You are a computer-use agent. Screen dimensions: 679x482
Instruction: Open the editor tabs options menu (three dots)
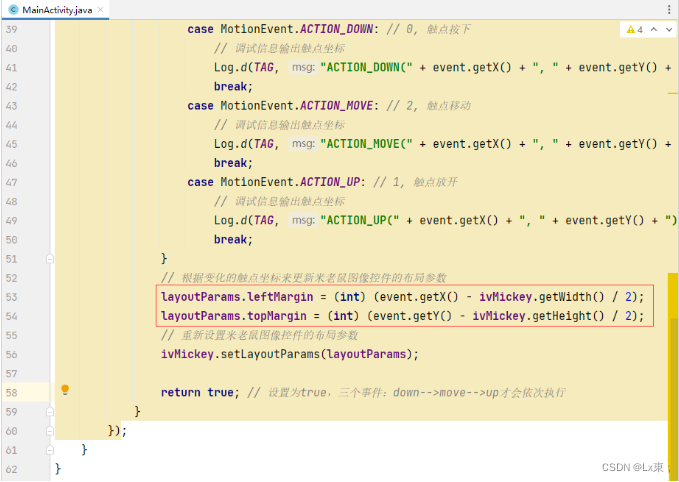pos(669,10)
